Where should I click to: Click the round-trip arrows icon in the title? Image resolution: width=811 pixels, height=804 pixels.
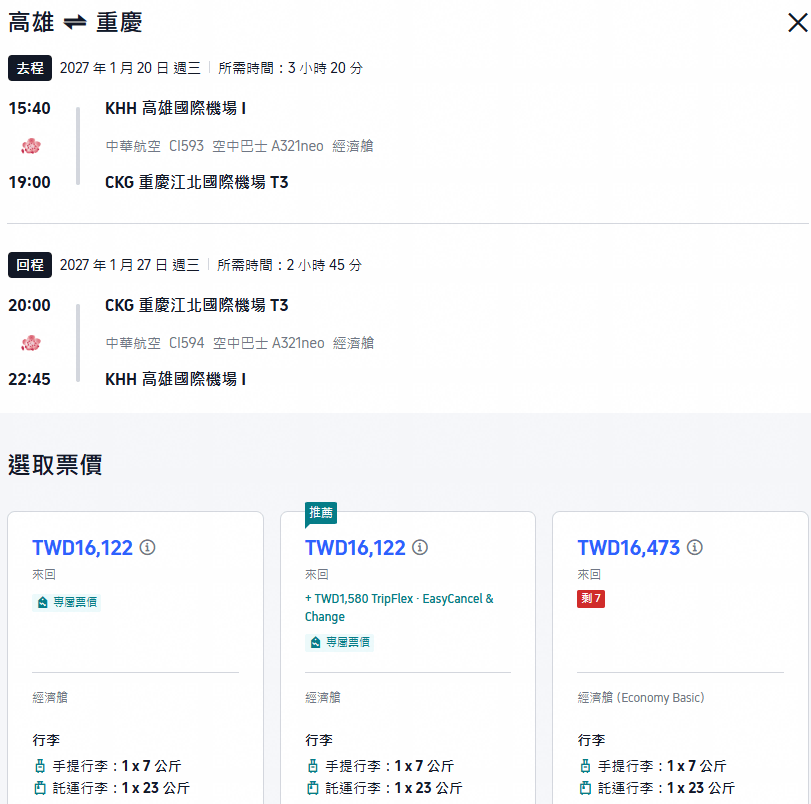75,23
